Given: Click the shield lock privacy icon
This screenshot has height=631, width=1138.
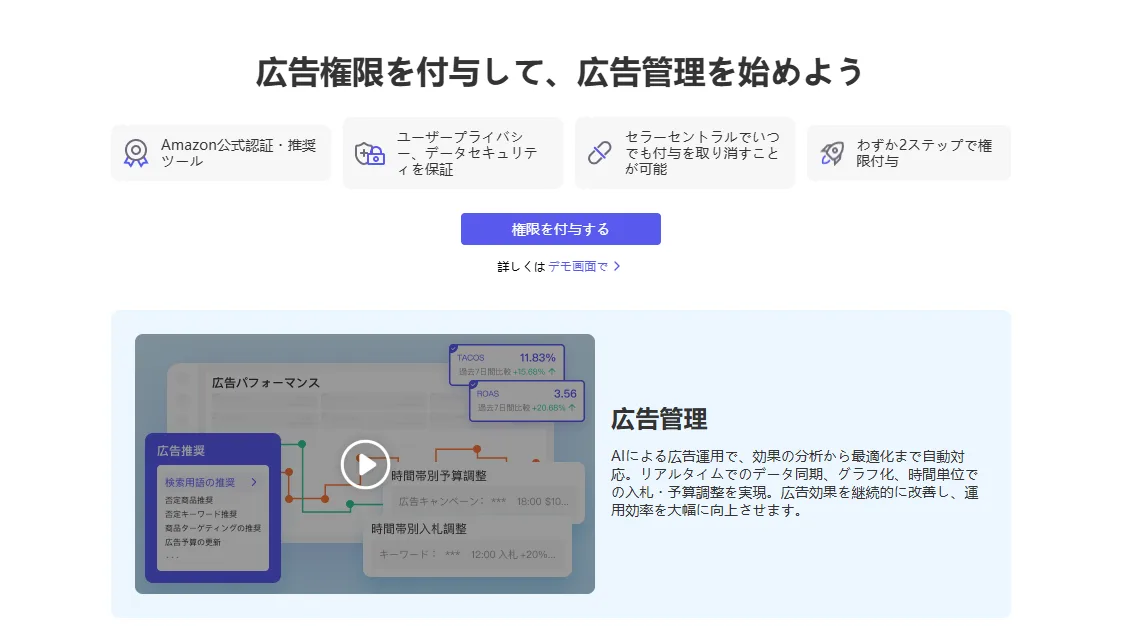Looking at the screenshot, I should 369,153.
